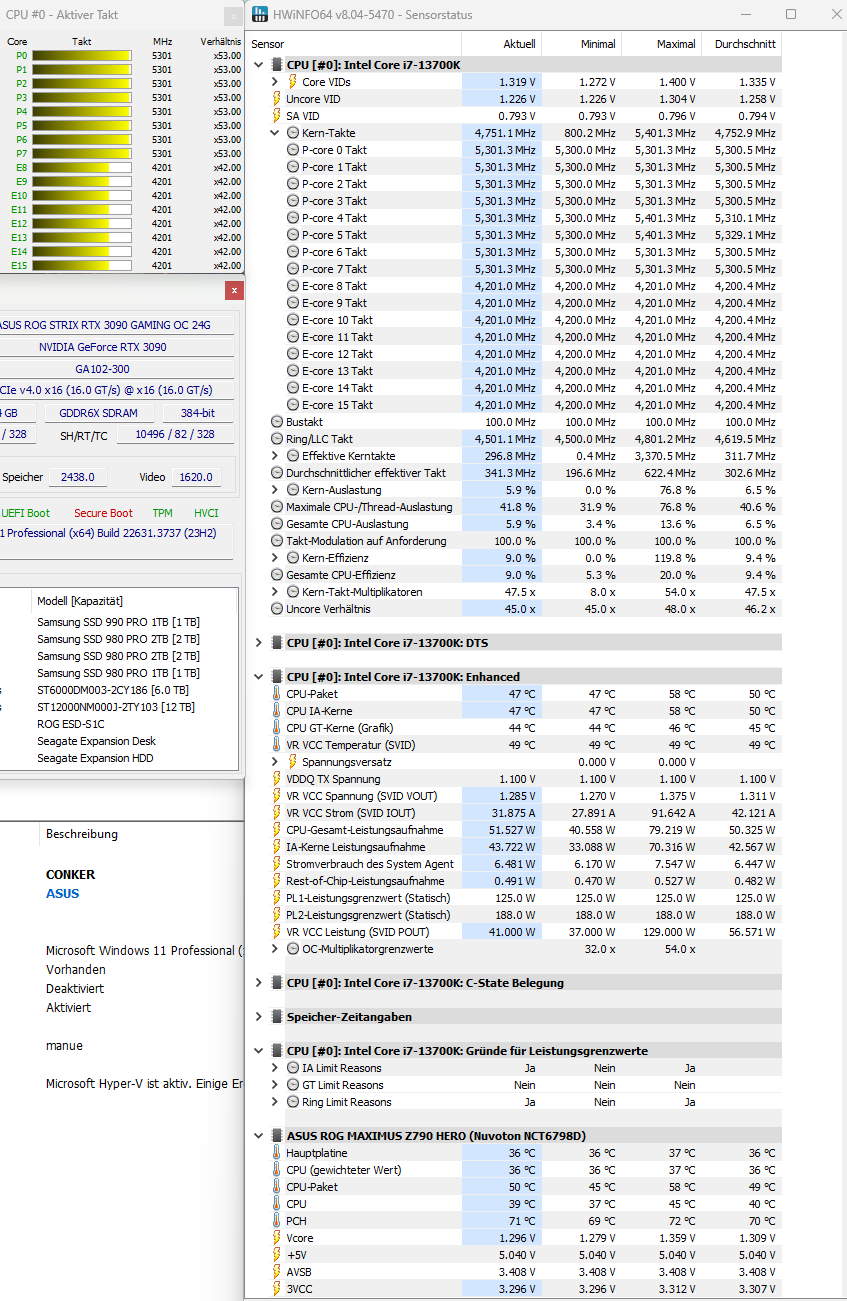Close the GPU info panel with red X
This screenshot has height=1301, width=847.
[234, 290]
